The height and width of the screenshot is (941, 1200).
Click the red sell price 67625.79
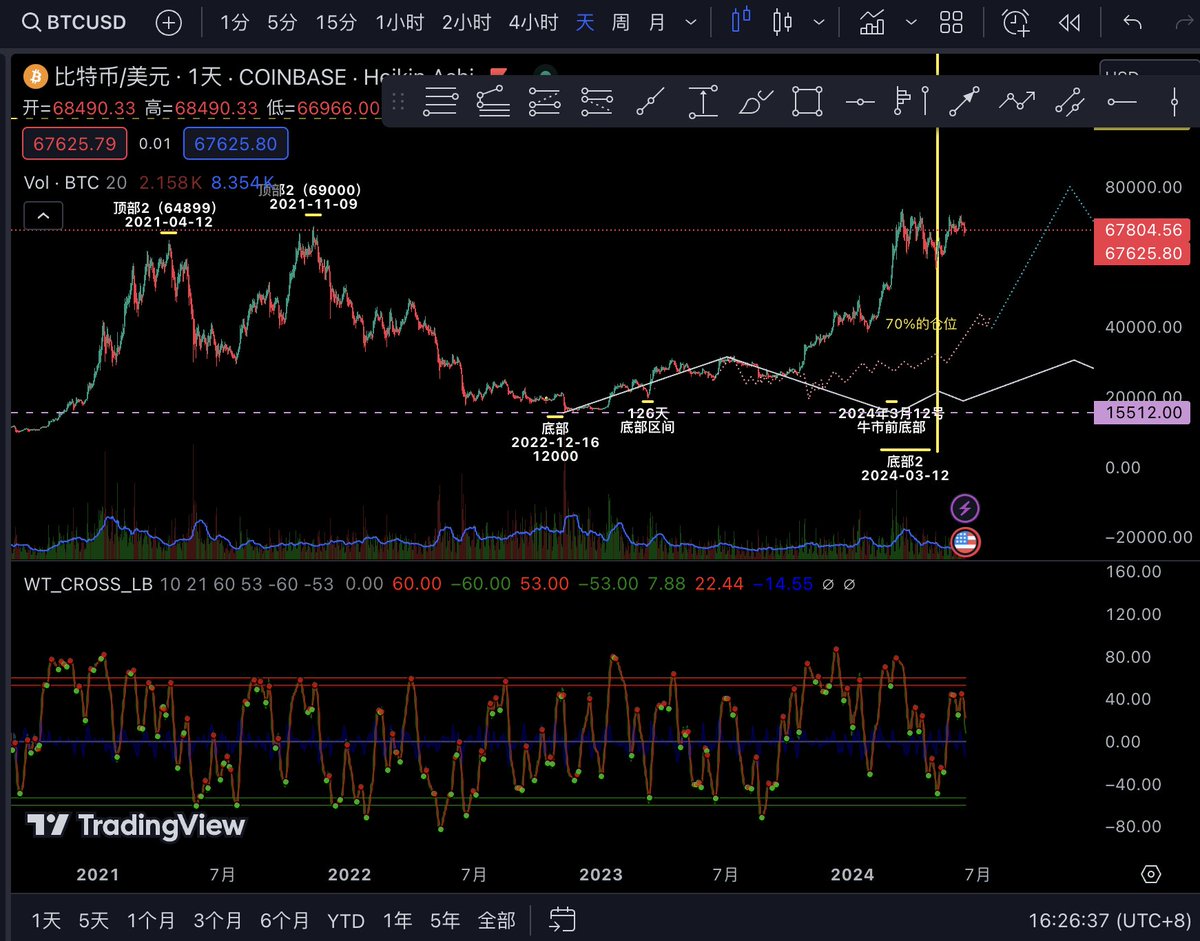pos(75,144)
